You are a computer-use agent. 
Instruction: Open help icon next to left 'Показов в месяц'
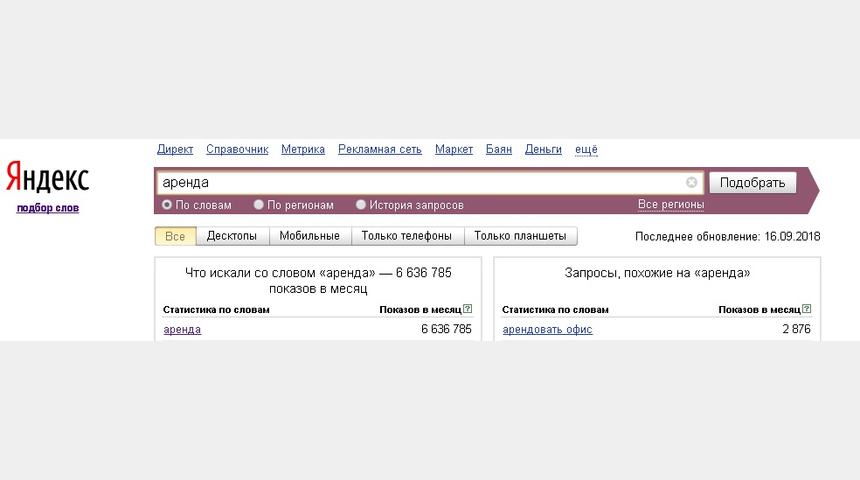click(x=467, y=309)
